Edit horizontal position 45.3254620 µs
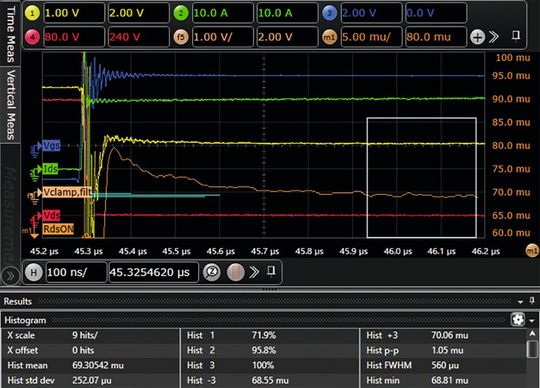 click(x=154, y=272)
